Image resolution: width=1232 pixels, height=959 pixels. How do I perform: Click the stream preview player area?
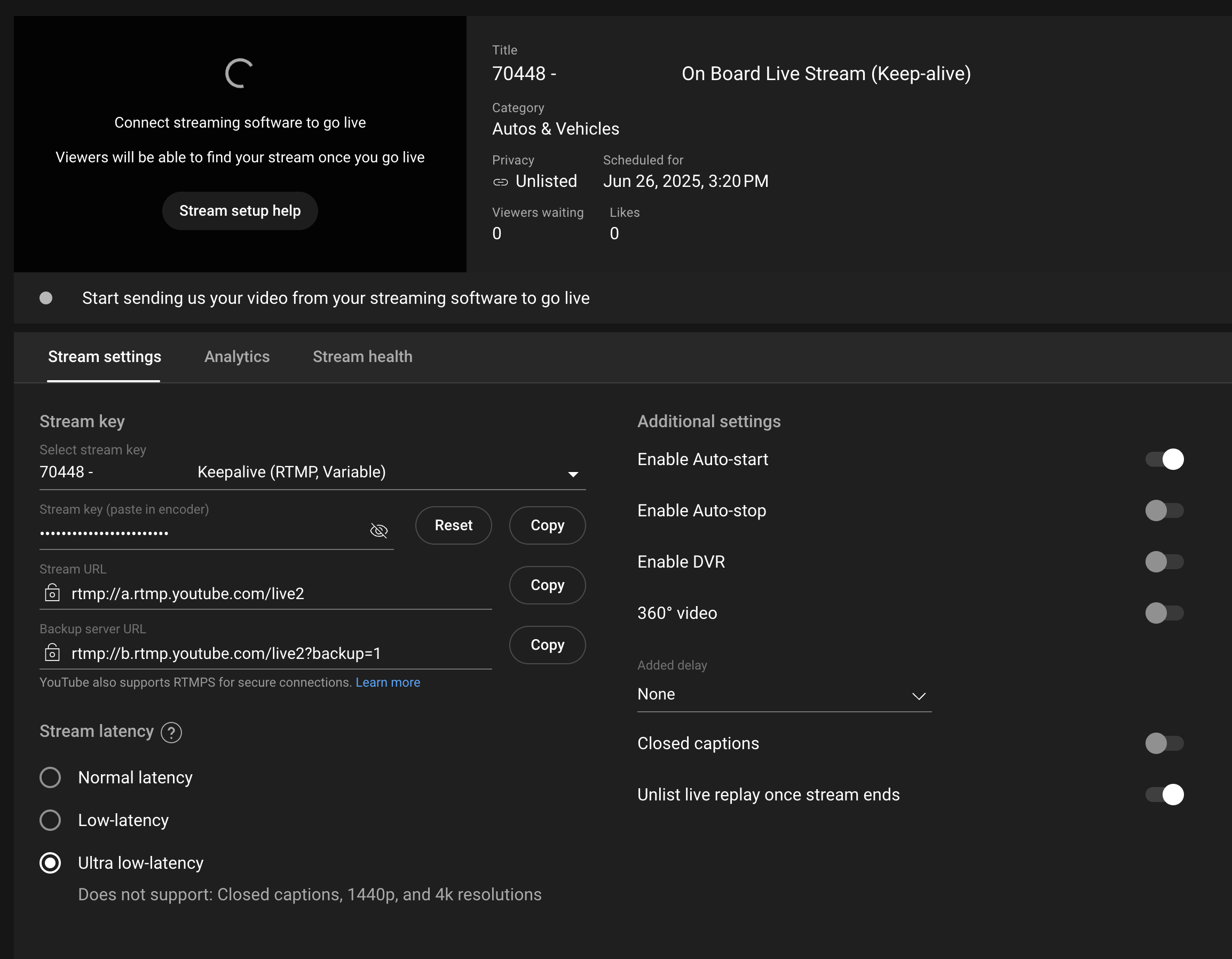coord(240,144)
